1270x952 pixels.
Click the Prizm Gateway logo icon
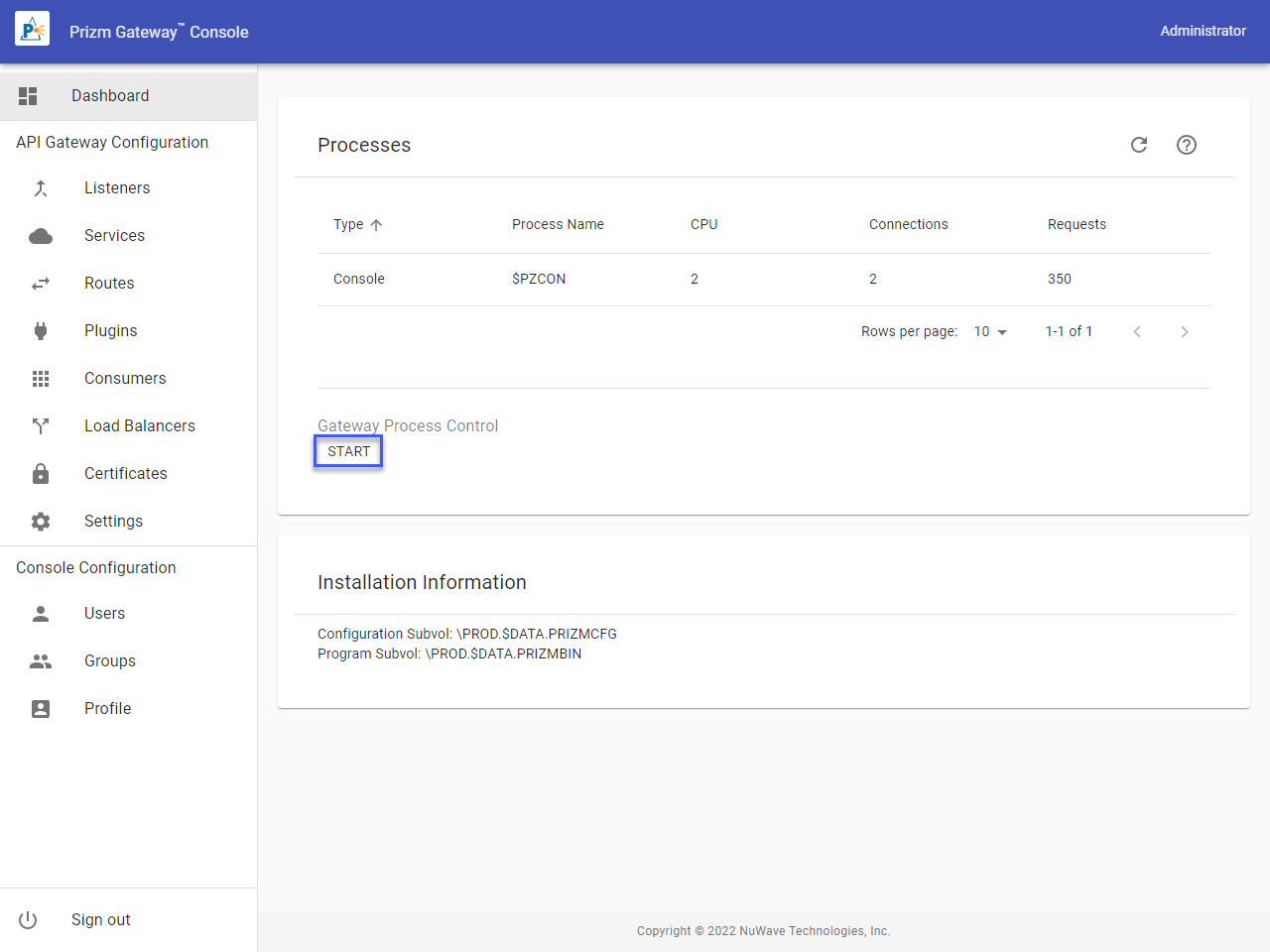coord(33,31)
